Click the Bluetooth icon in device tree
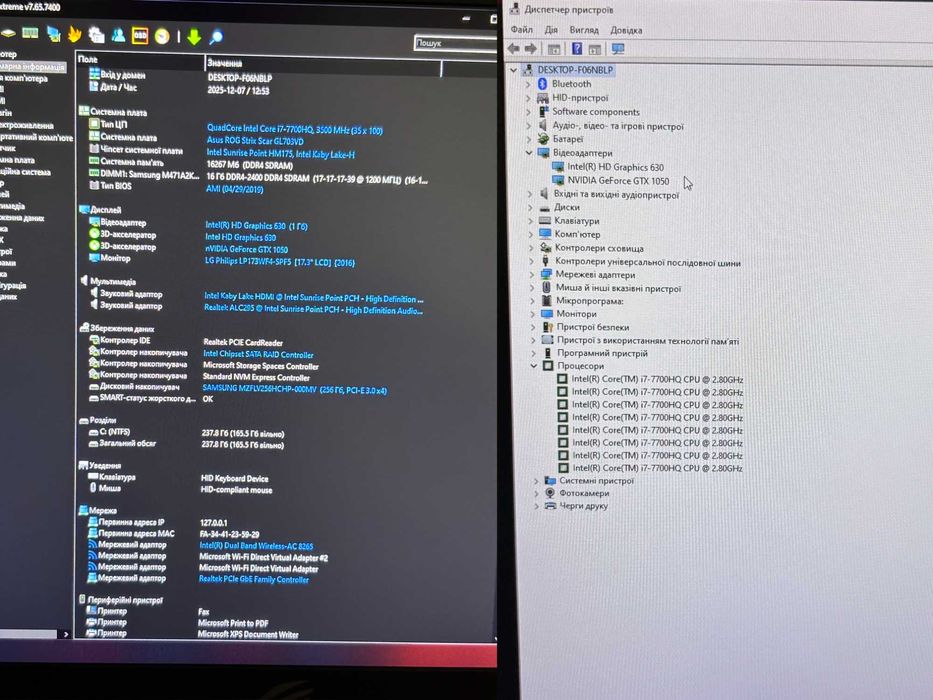 [542, 84]
